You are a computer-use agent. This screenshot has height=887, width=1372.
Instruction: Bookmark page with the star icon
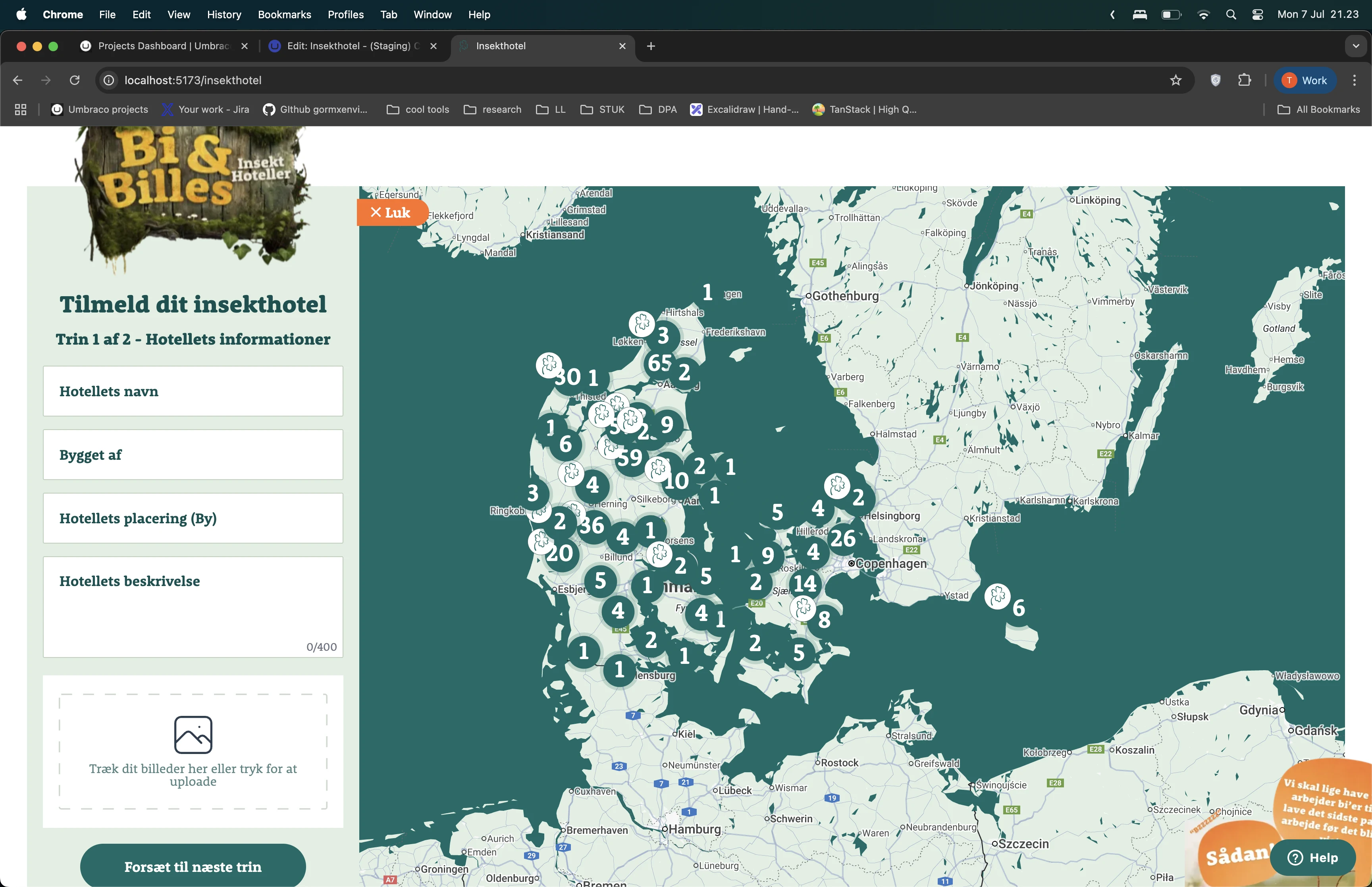[1175, 80]
